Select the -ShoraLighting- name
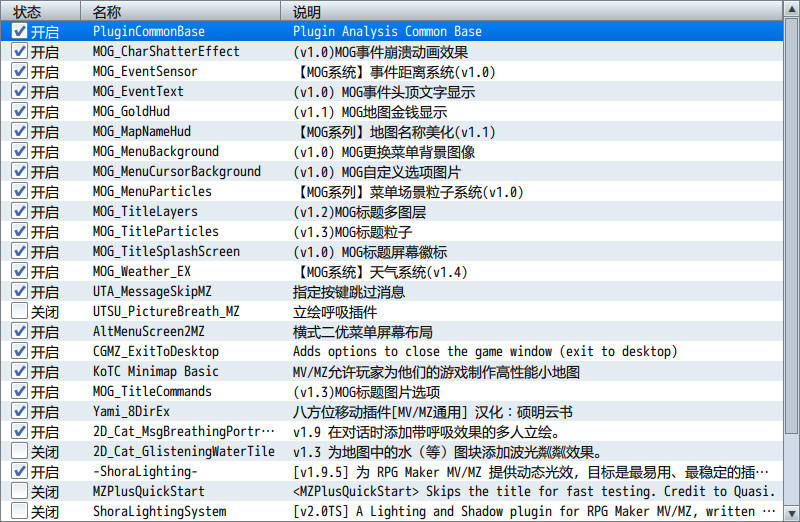Screen dimensions: 800x522 click(x=145, y=471)
